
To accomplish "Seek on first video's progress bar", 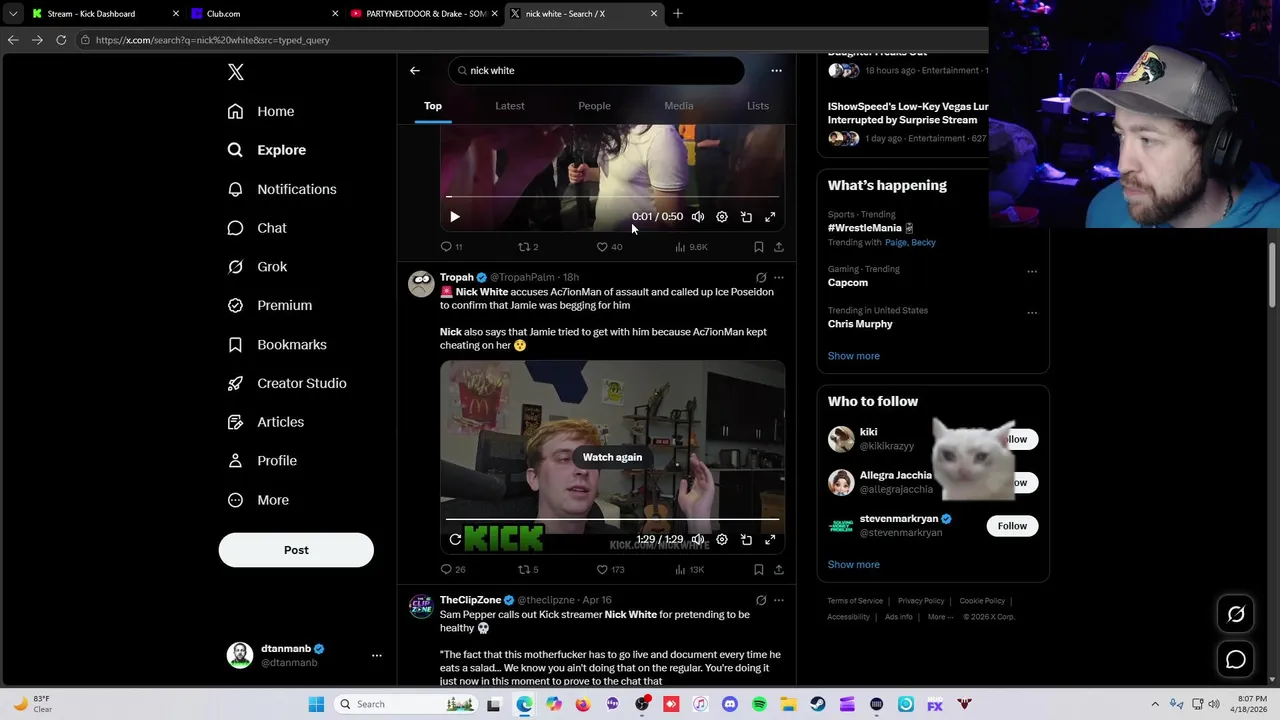I will click(x=612, y=197).
